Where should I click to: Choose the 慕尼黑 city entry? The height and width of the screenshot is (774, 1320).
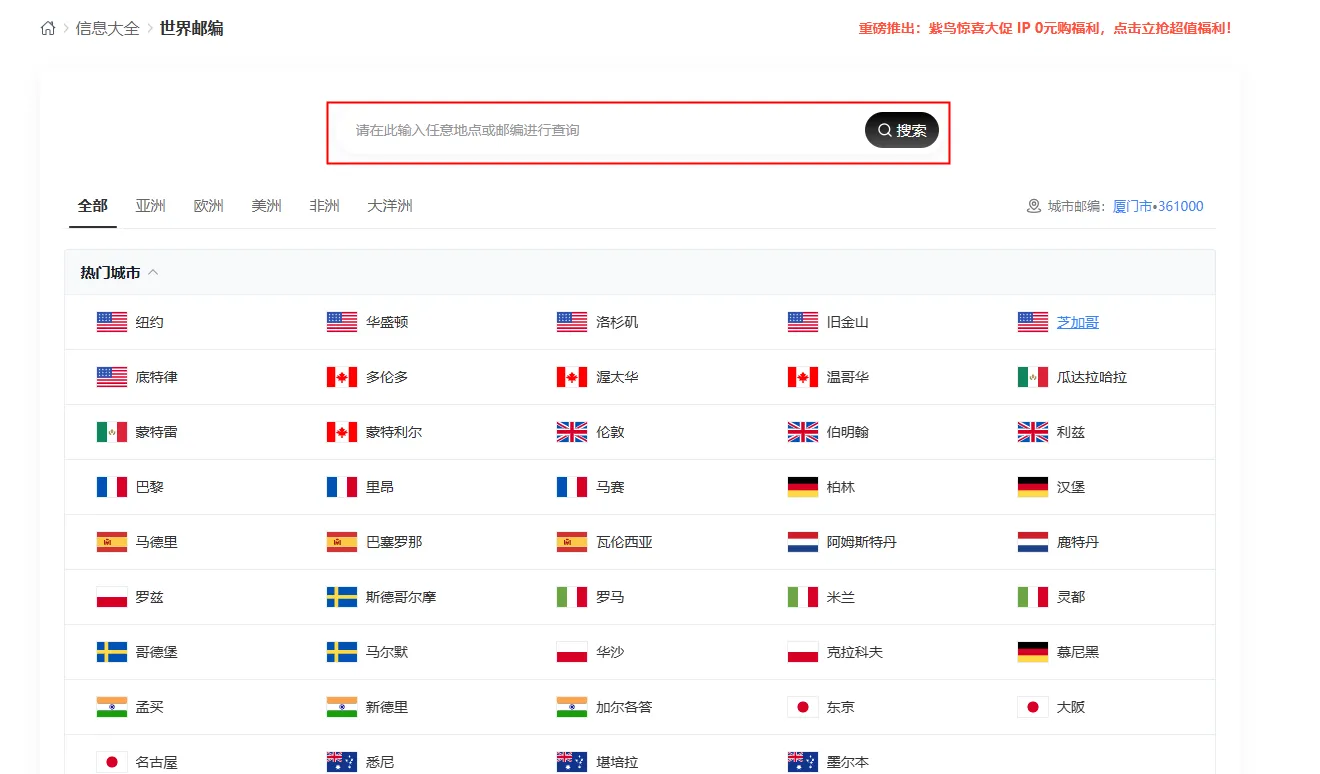pos(1078,652)
